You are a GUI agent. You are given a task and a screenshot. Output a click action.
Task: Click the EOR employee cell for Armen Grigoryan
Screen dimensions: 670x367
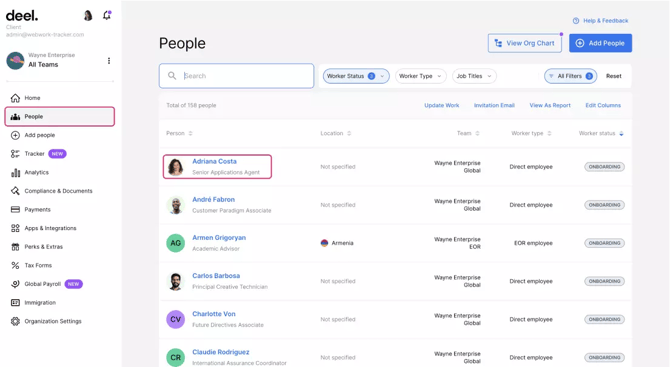(x=533, y=243)
